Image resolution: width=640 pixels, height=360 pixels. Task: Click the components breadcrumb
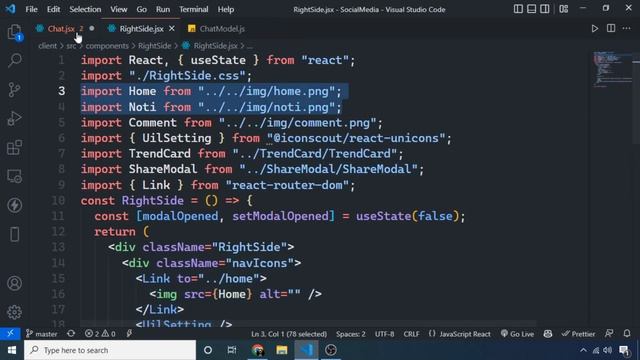[x=107, y=46]
